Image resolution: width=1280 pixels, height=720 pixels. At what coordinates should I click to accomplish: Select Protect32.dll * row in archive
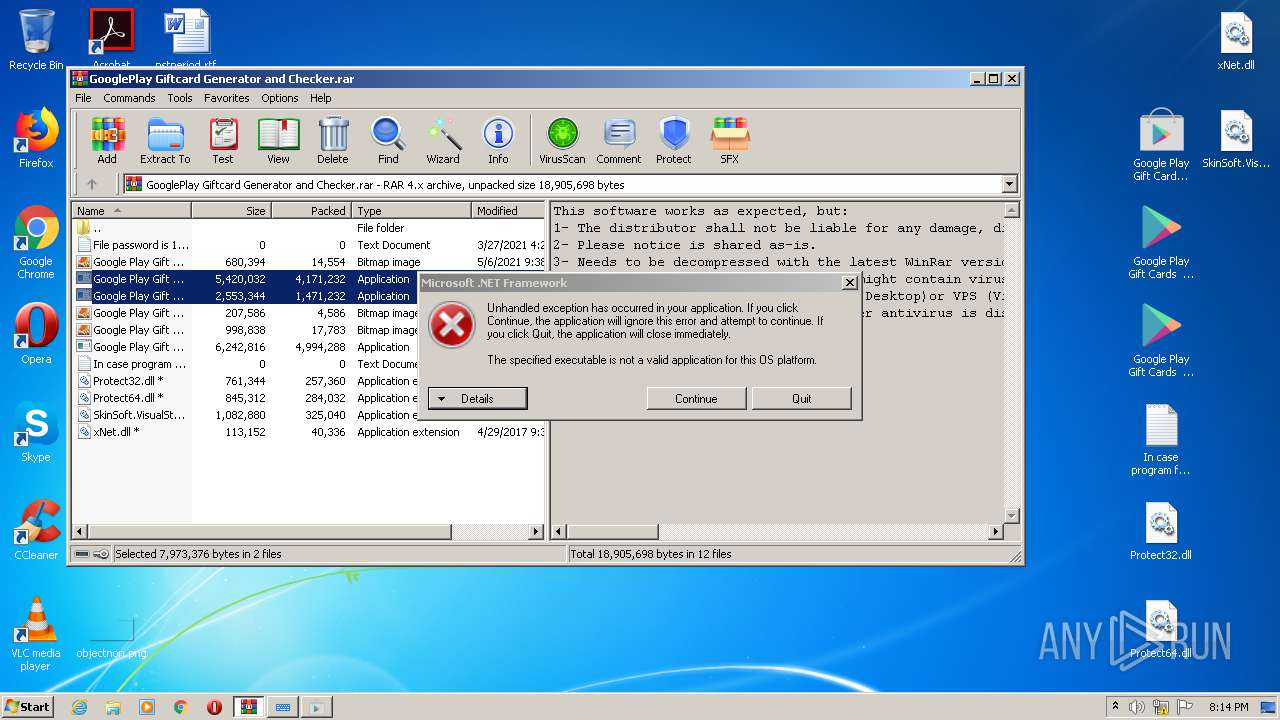tap(309, 381)
